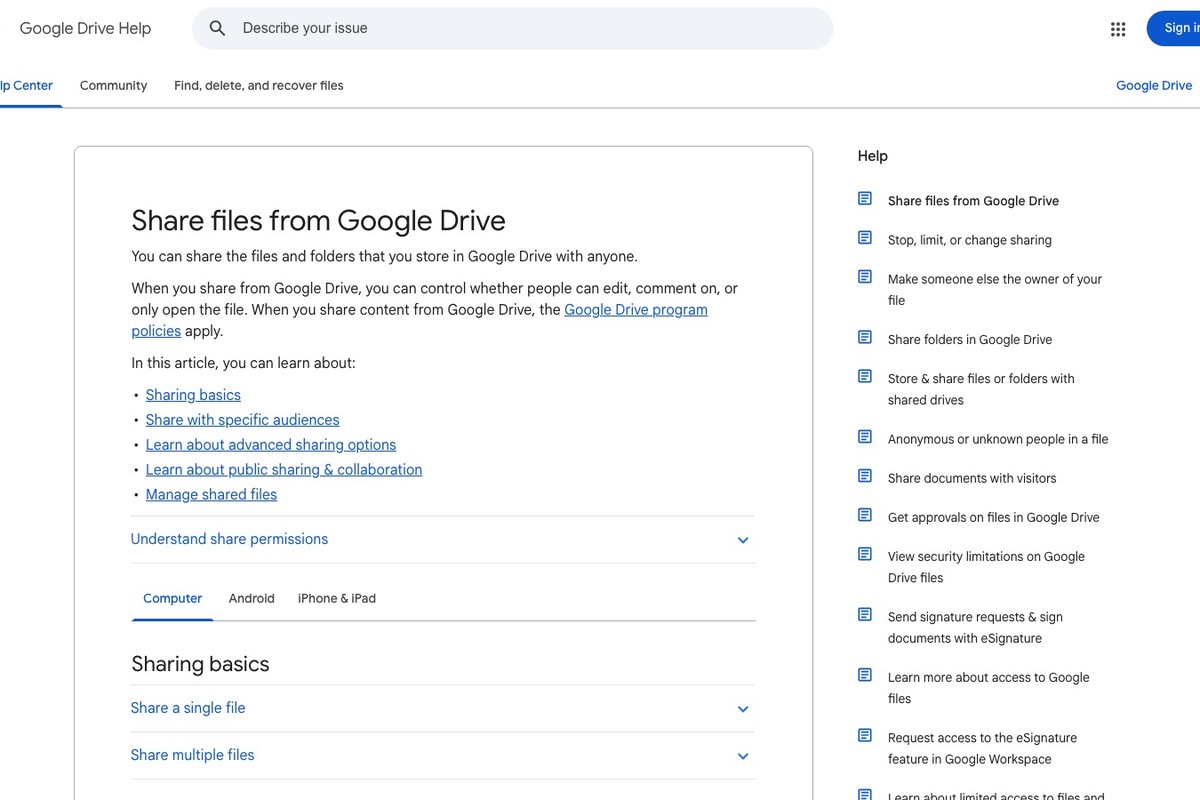Open Send signature requests & sign documents article
The image size is (1200, 800).
[x=975, y=628]
